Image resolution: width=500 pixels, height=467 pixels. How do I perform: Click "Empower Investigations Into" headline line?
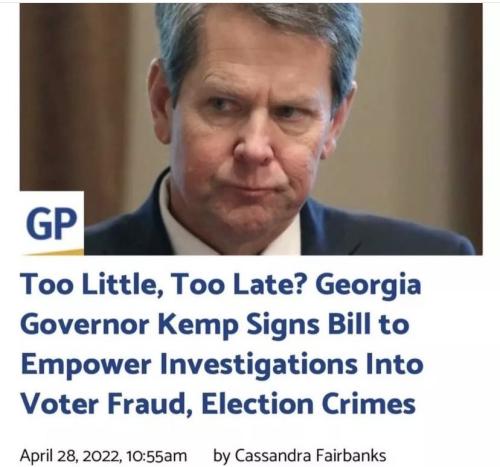(222, 365)
